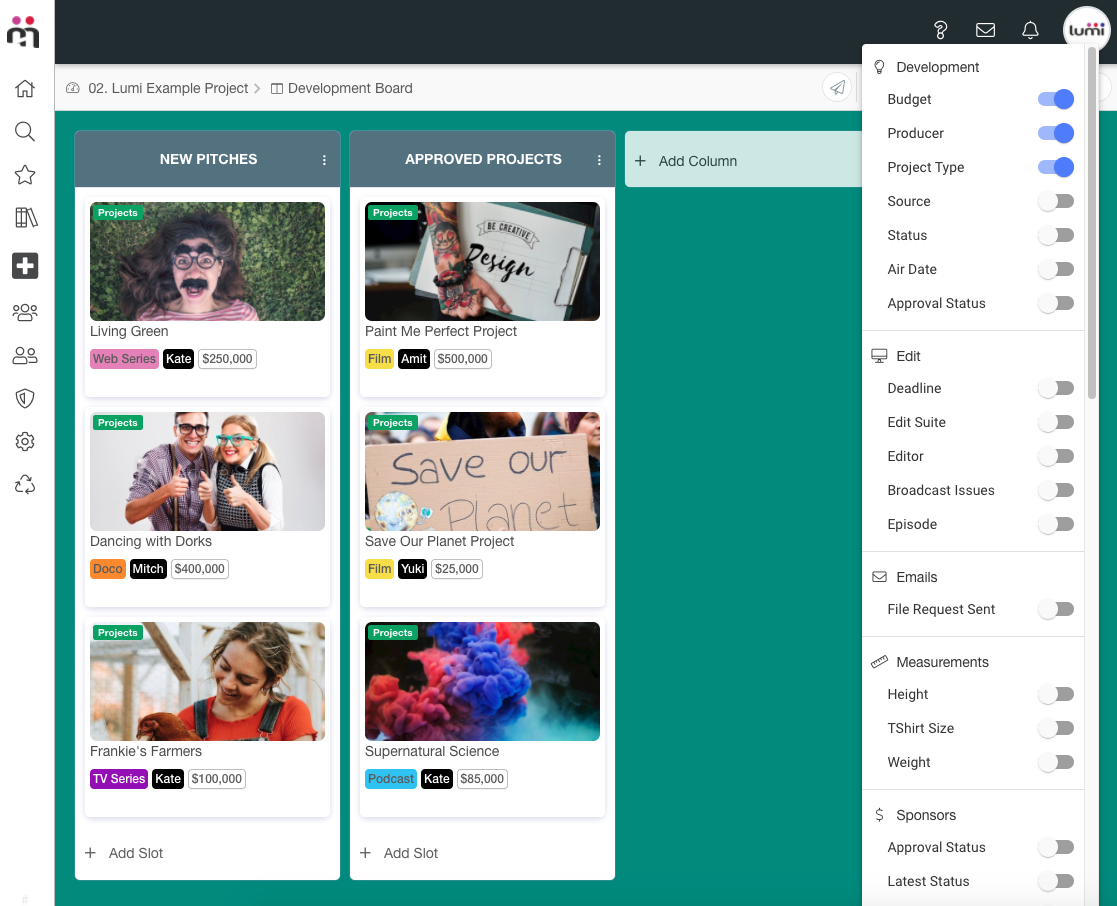Open the mail envelope icon in header
The height and width of the screenshot is (906, 1117).
point(985,30)
